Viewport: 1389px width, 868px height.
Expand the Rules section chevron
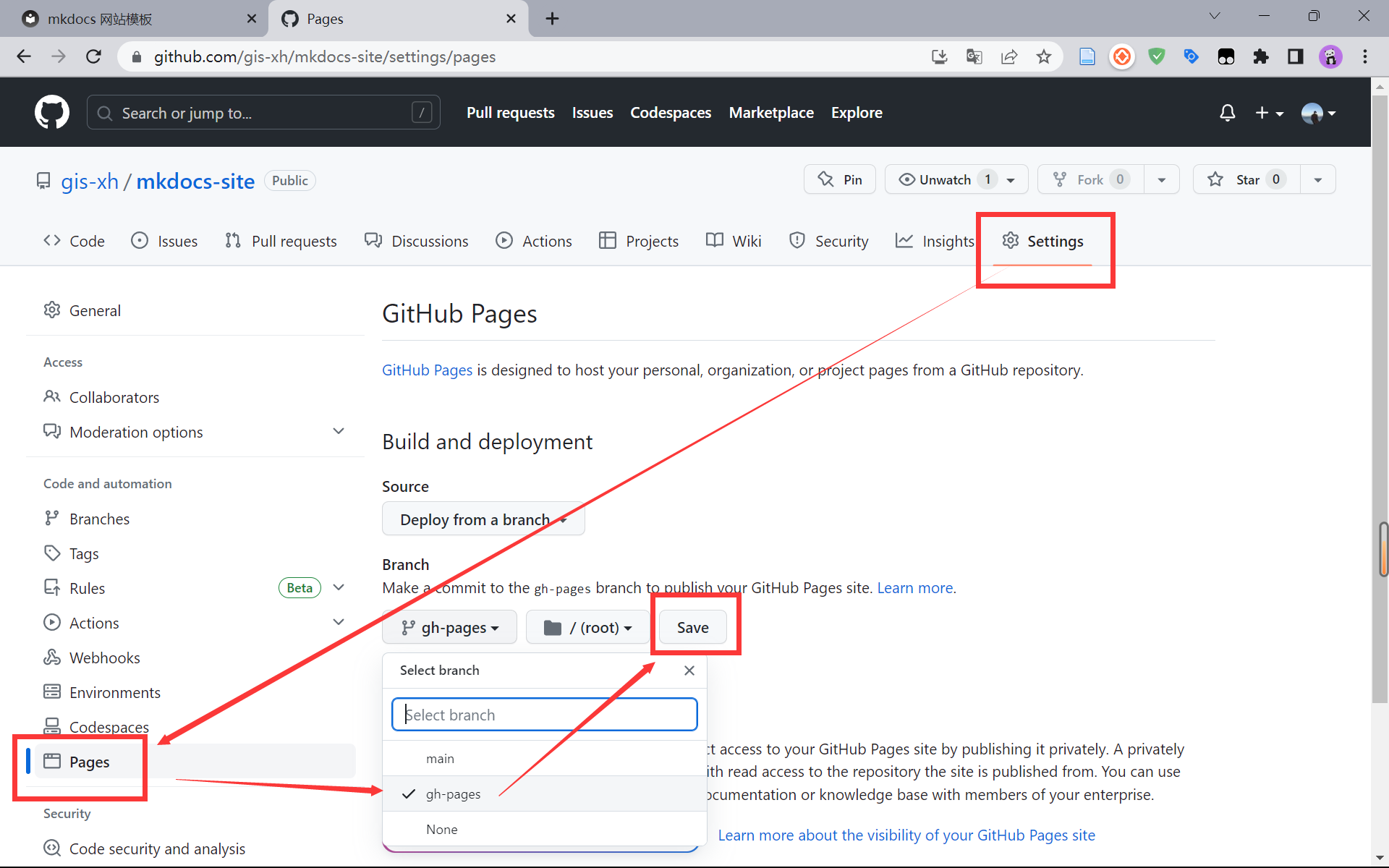(339, 587)
